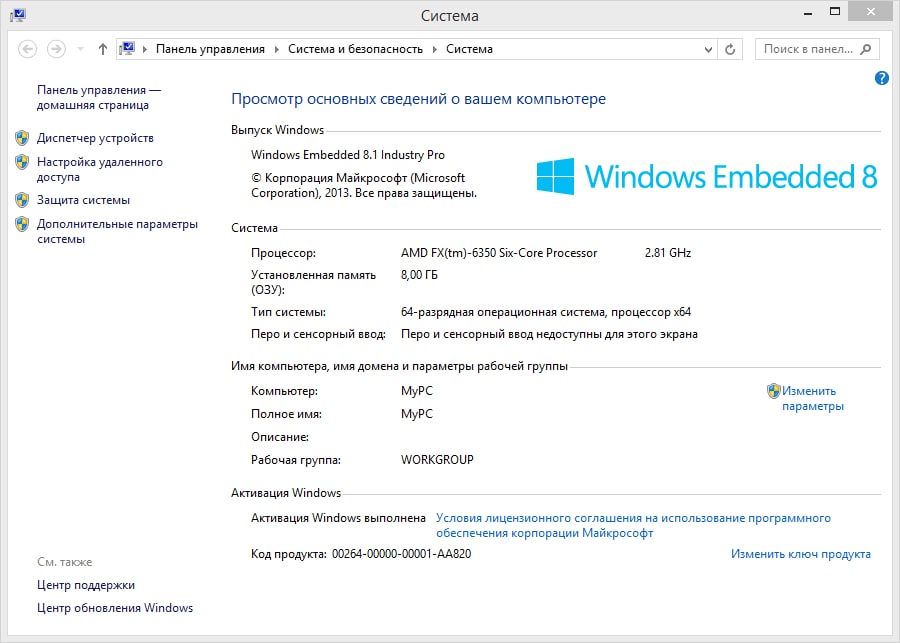Image resolution: width=900 pixels, height=643 pixels.
Task: Select processor speed 2.81 GHz
Action: tap(668, 253)
